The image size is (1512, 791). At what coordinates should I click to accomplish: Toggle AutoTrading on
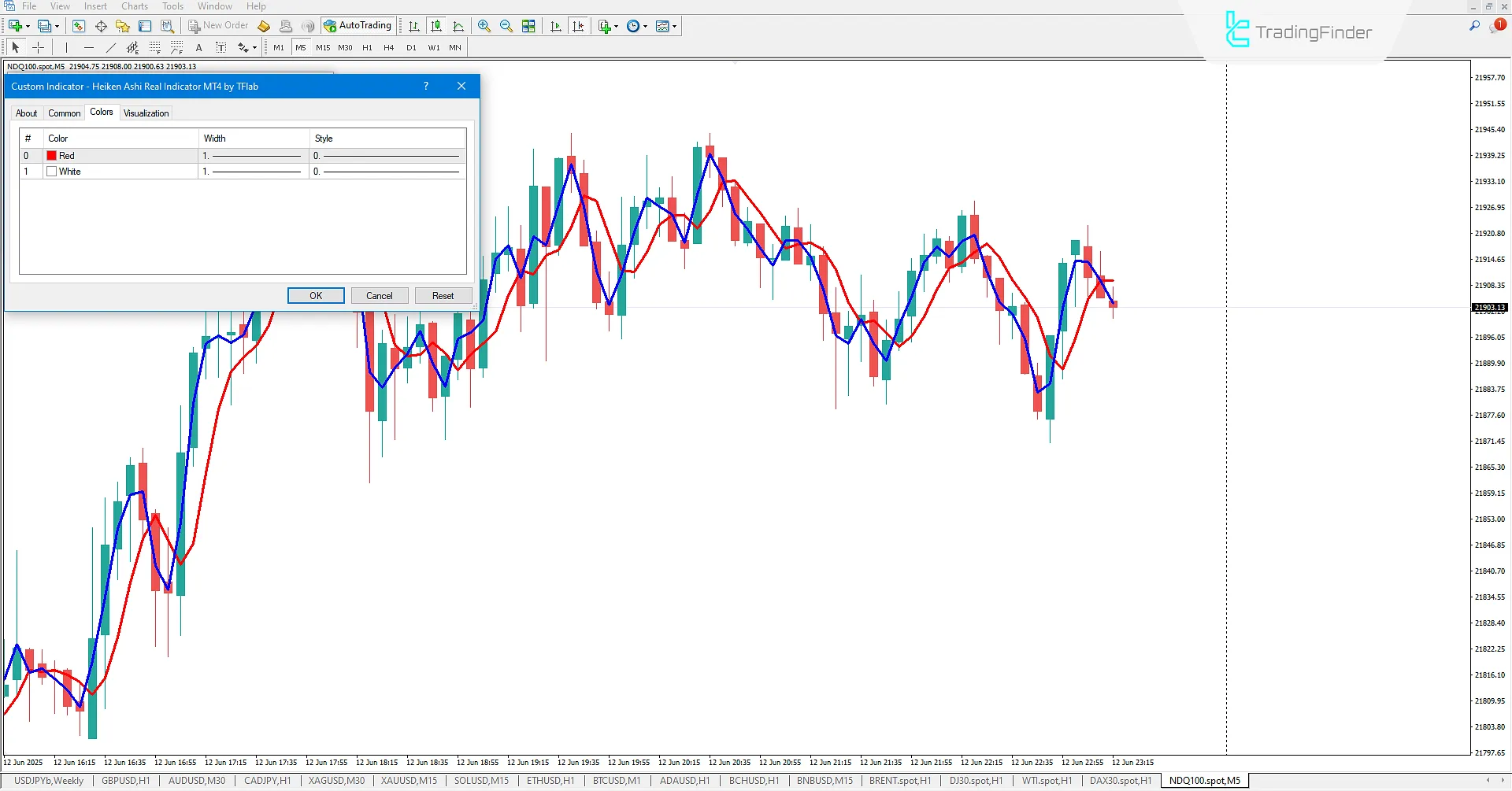pos(358,25)
